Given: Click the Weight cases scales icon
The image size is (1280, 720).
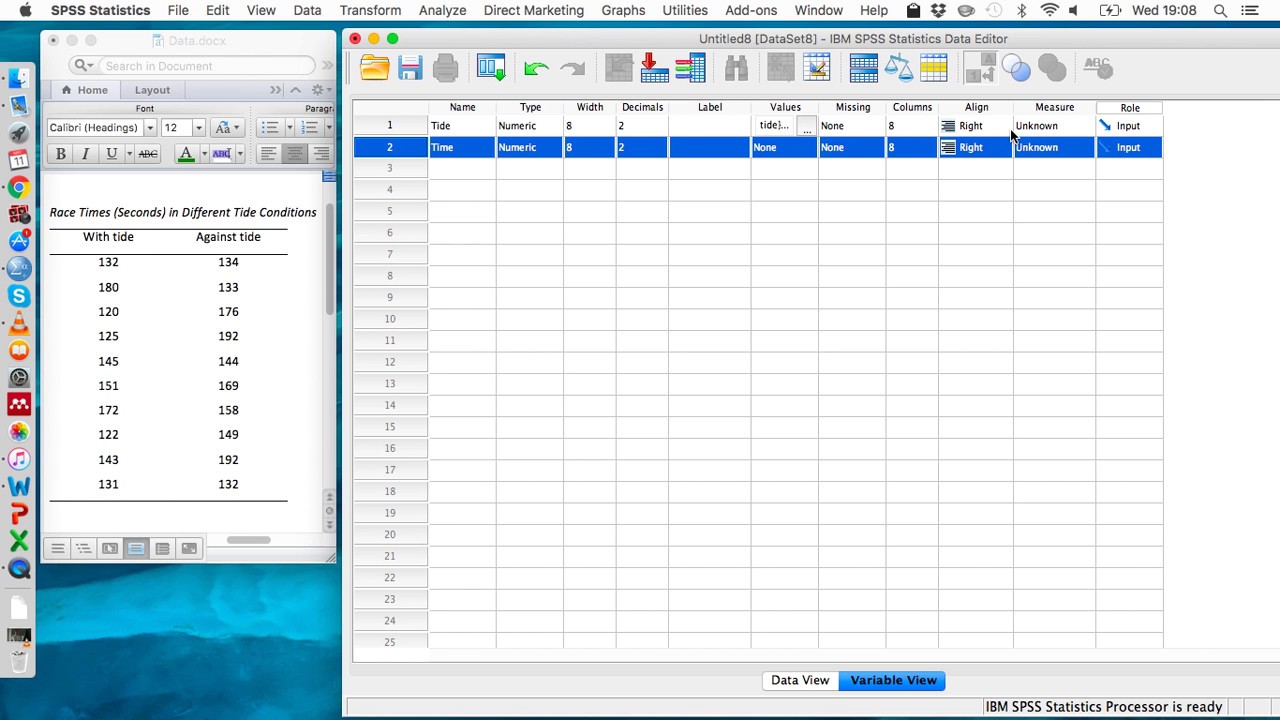Looking at the screenshot, I should (x=898, y=68).
